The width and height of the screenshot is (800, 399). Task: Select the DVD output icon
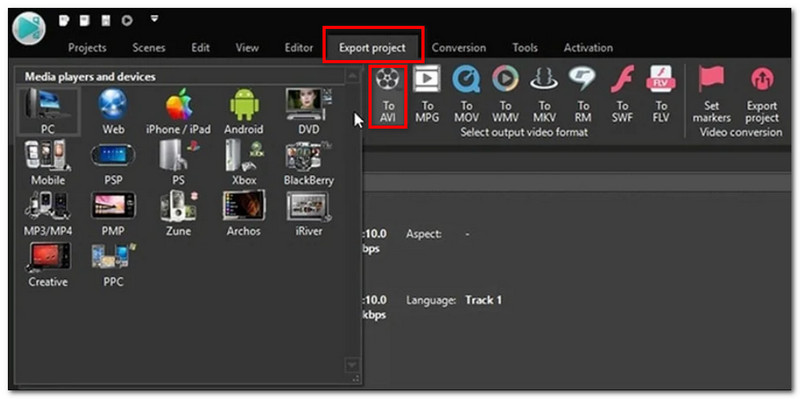point(309,111)
